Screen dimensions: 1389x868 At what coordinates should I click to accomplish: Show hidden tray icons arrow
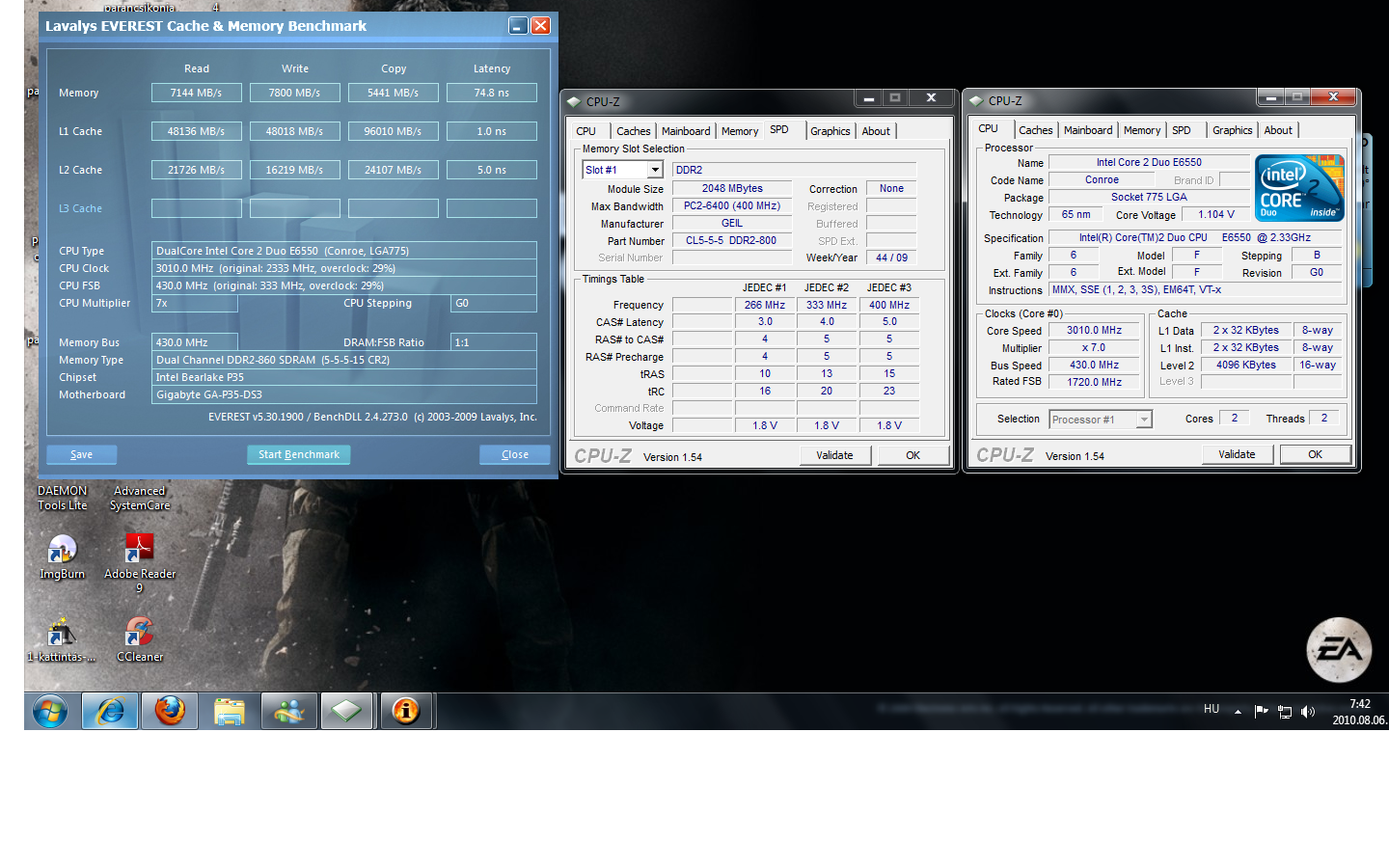pos(1238,712)
